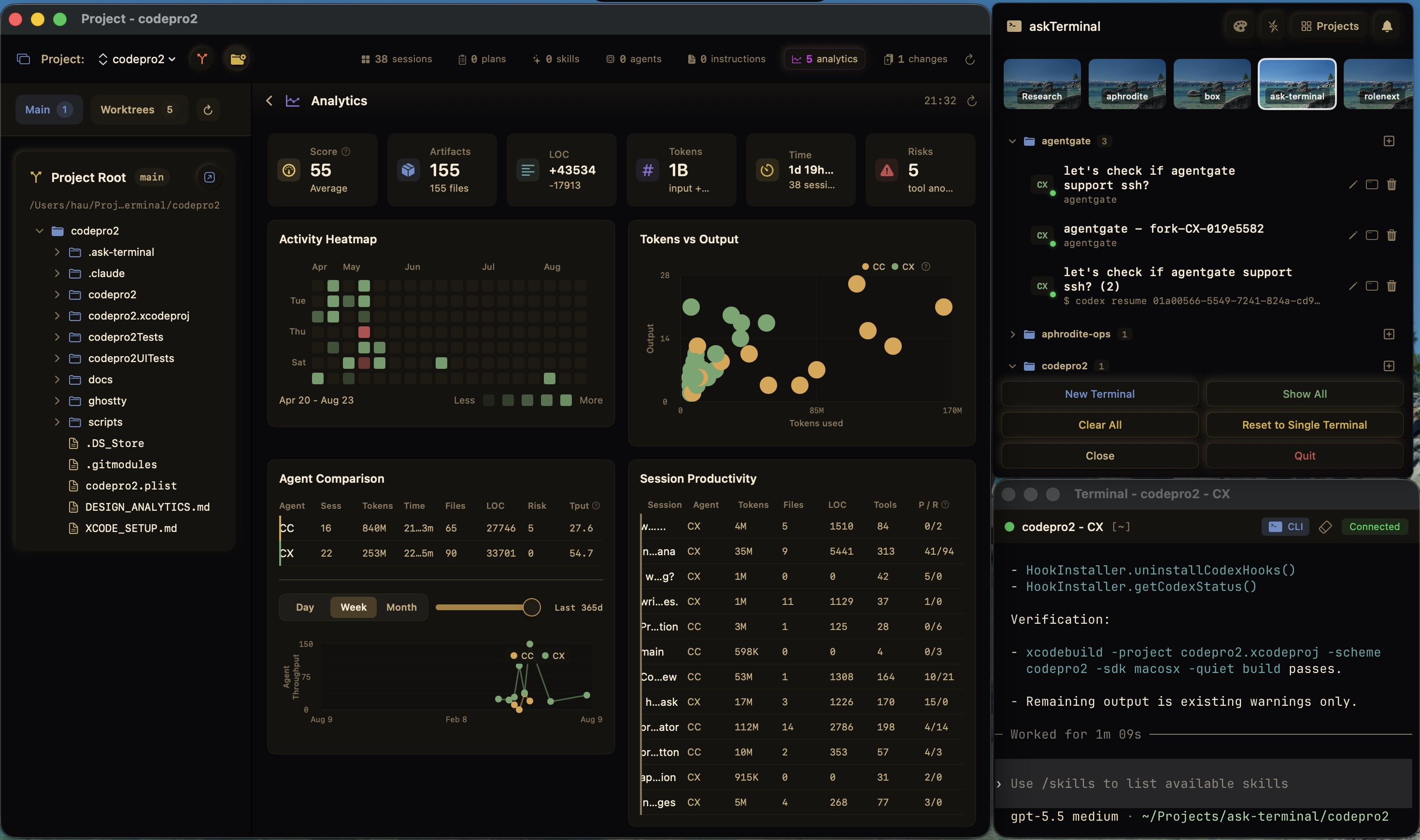Select the Research project thumbnail
This screenshot has height=840, width=1420.
click(x=1042, y=84)
